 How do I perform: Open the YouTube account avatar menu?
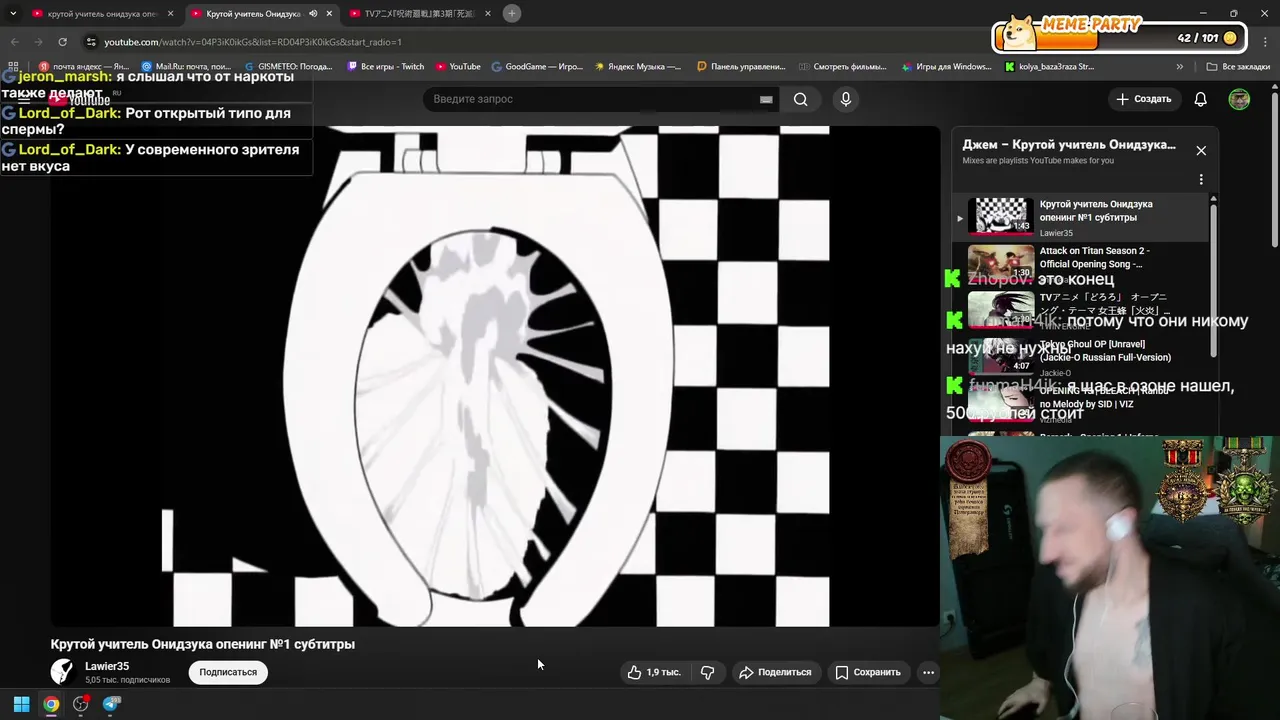pyautogui.click(x=1239, y=99)
